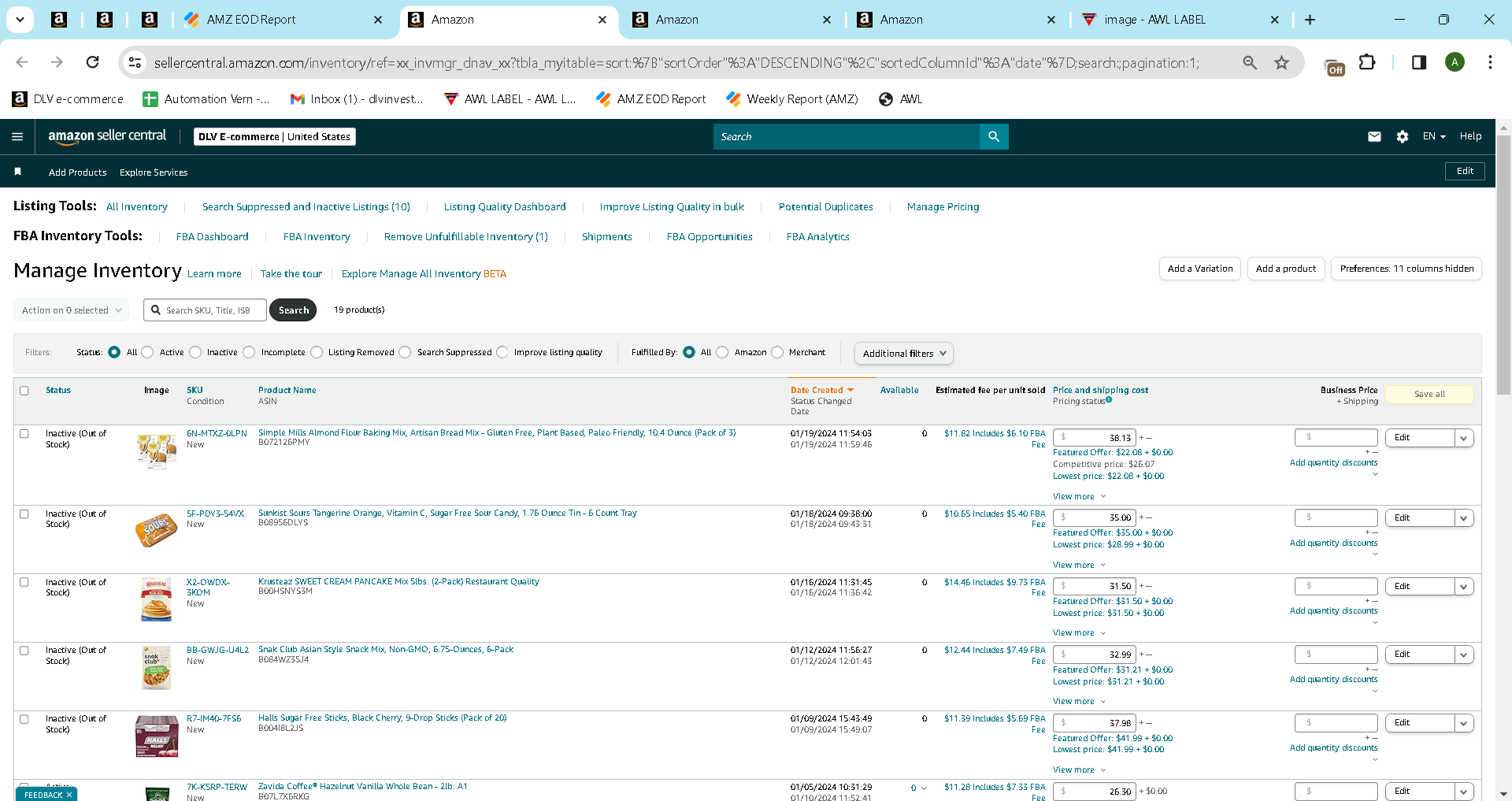Viewport: 1512px width, 801px height.
Task: Select the Incomplete status radio button
Action: click(x=250, y=352)
